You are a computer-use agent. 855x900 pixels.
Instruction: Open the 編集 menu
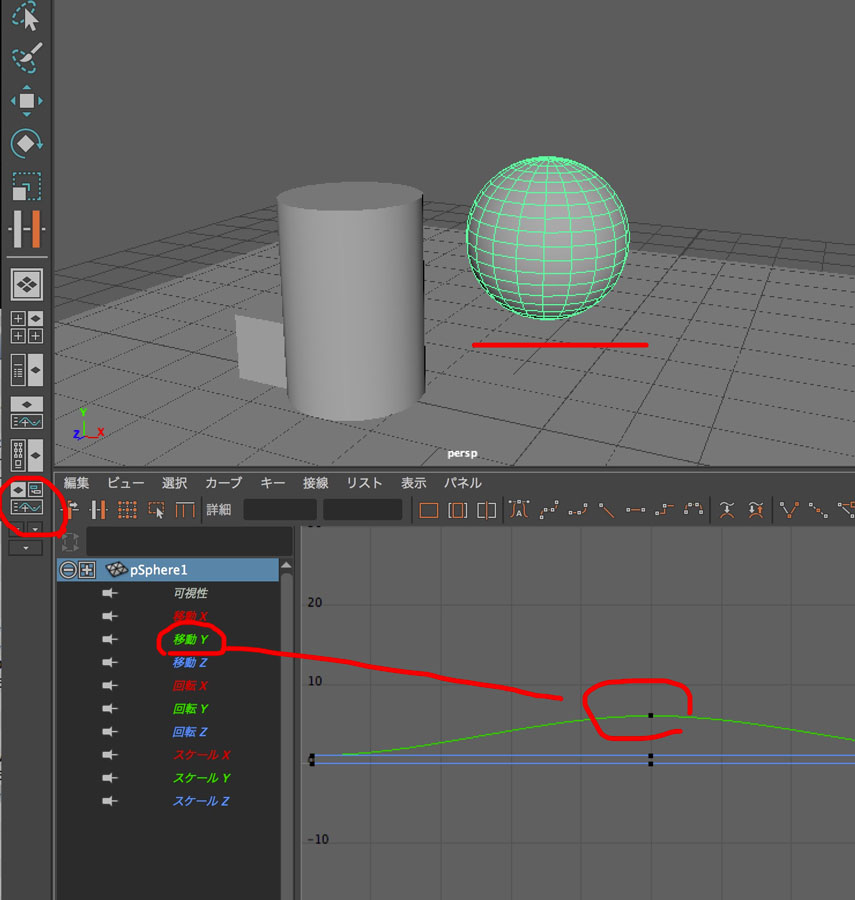point(76,483)
